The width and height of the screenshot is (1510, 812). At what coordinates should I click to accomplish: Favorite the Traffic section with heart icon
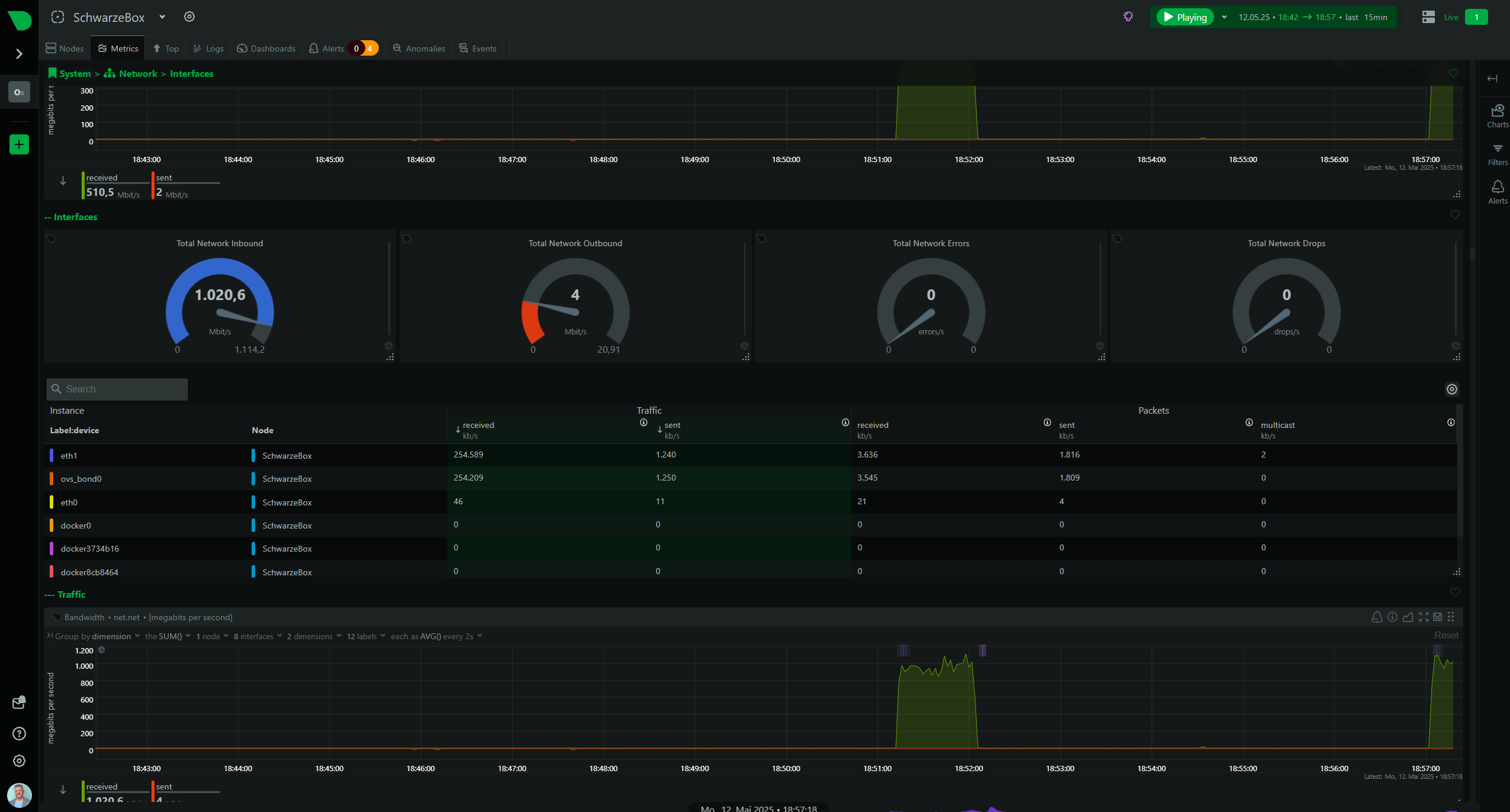point(1455,592)
